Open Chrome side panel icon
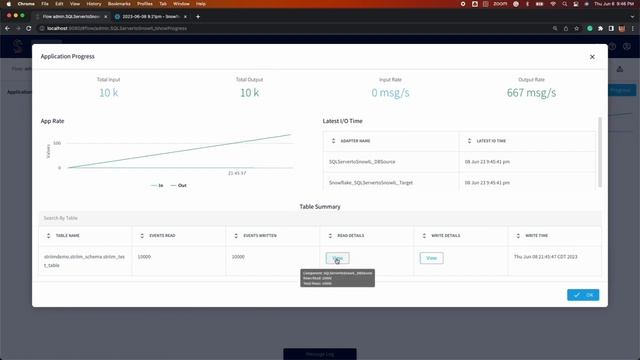The width and height of the screenshot is (640, 360). (611, 28)
